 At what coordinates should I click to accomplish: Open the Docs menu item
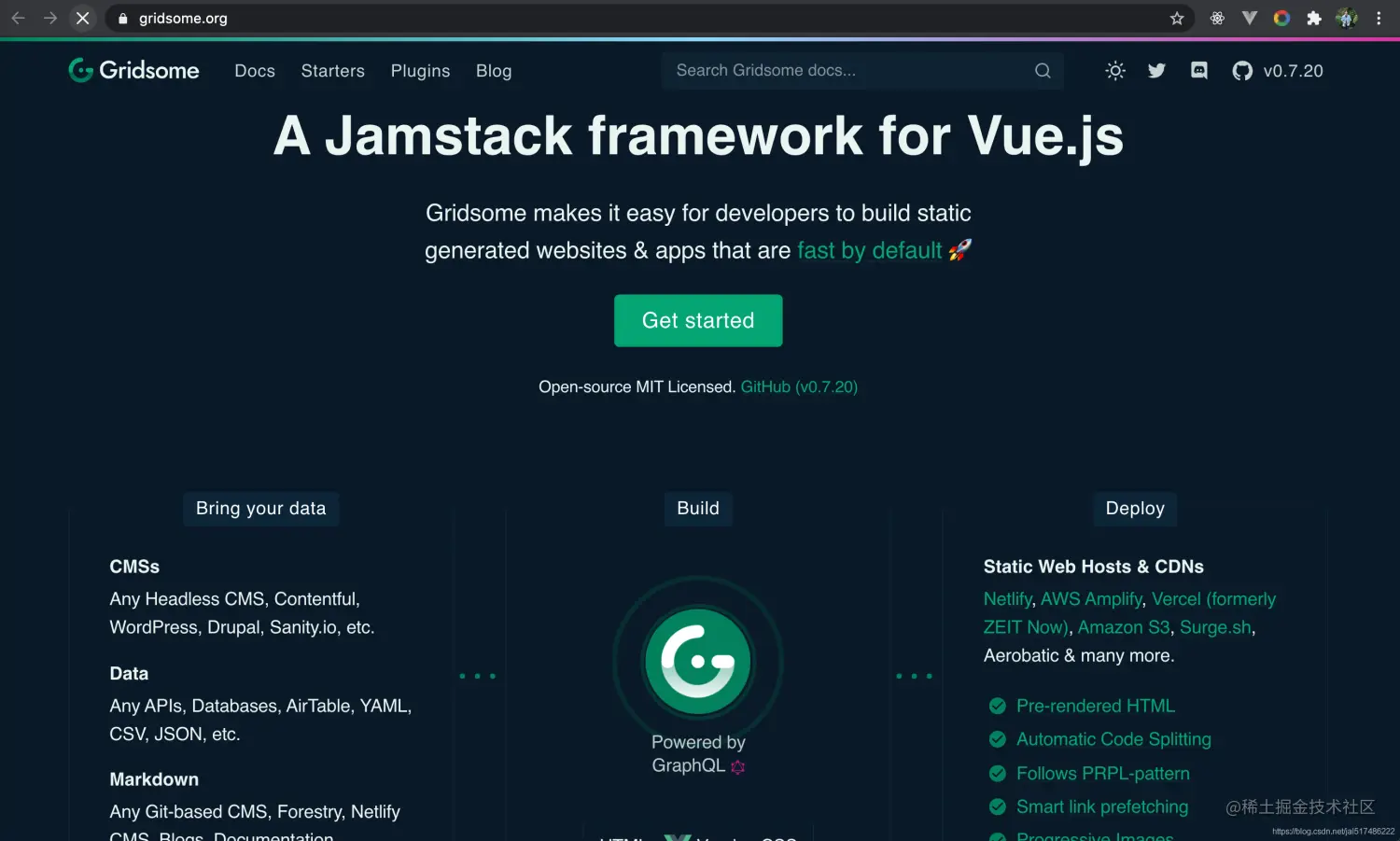click(255, 71)
